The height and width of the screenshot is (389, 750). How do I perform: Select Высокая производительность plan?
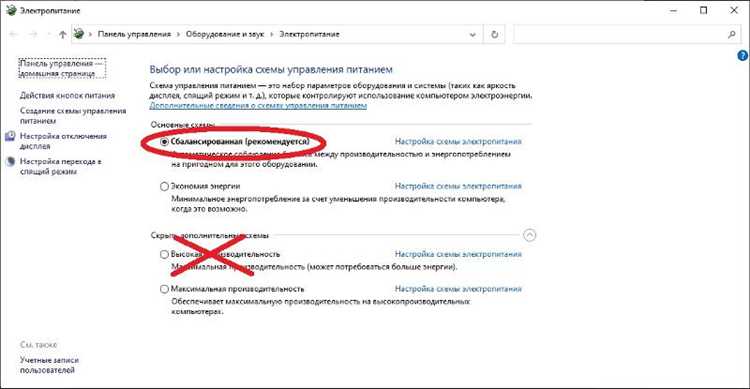(164, 255)
